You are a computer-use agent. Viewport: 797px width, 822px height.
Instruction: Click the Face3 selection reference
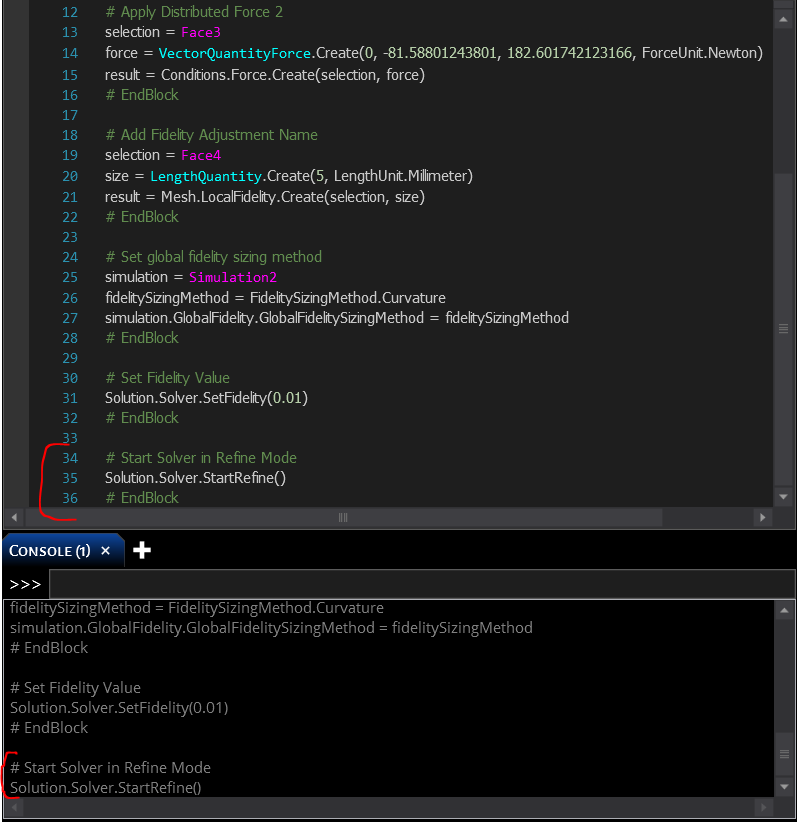[x=201, y=33]
